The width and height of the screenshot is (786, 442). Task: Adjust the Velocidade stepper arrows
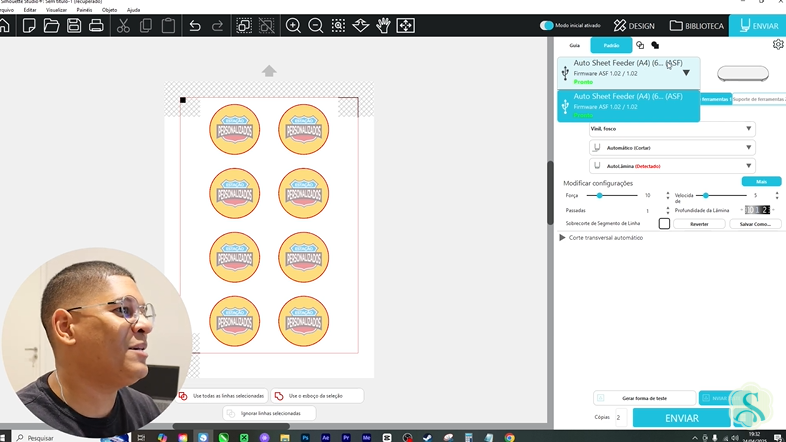coord(777,195)
